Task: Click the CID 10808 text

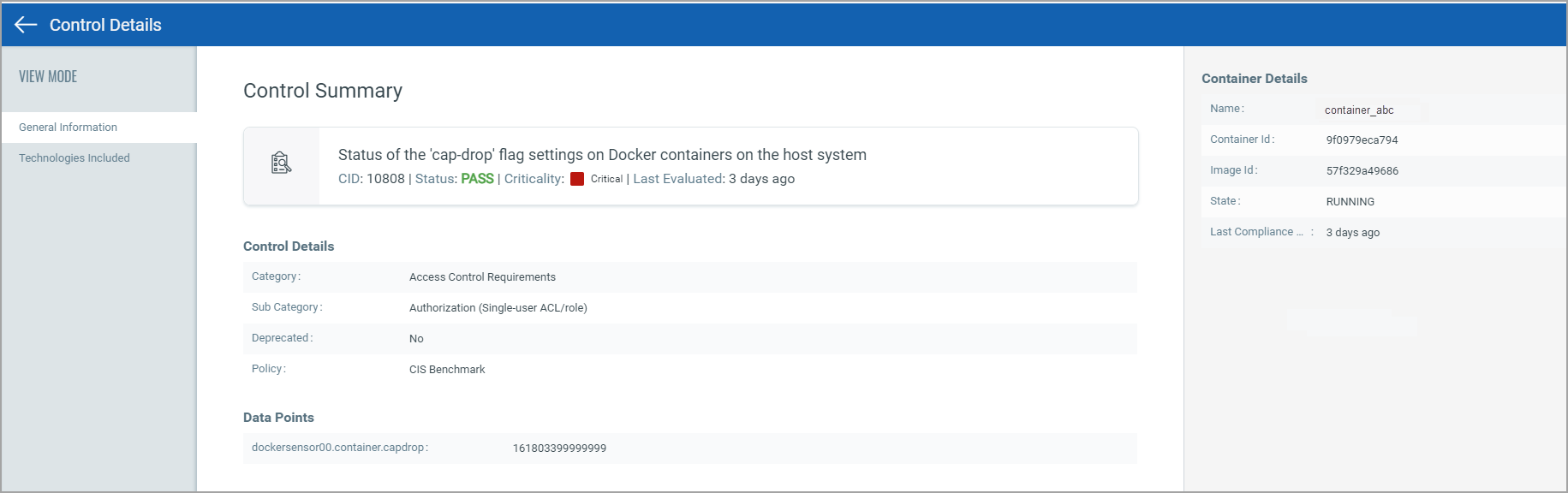Action: (x=372, y=179)
